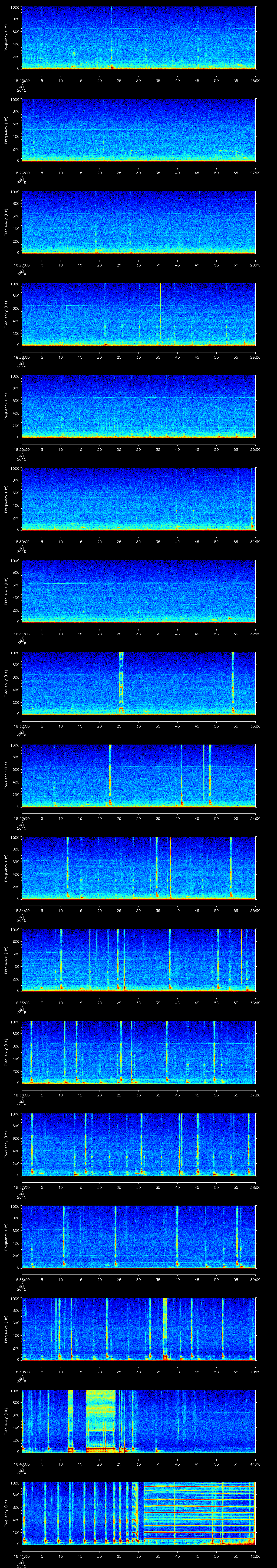Select the broadband burst near second 54 in the 18:32:00 spectrogram

233,683
